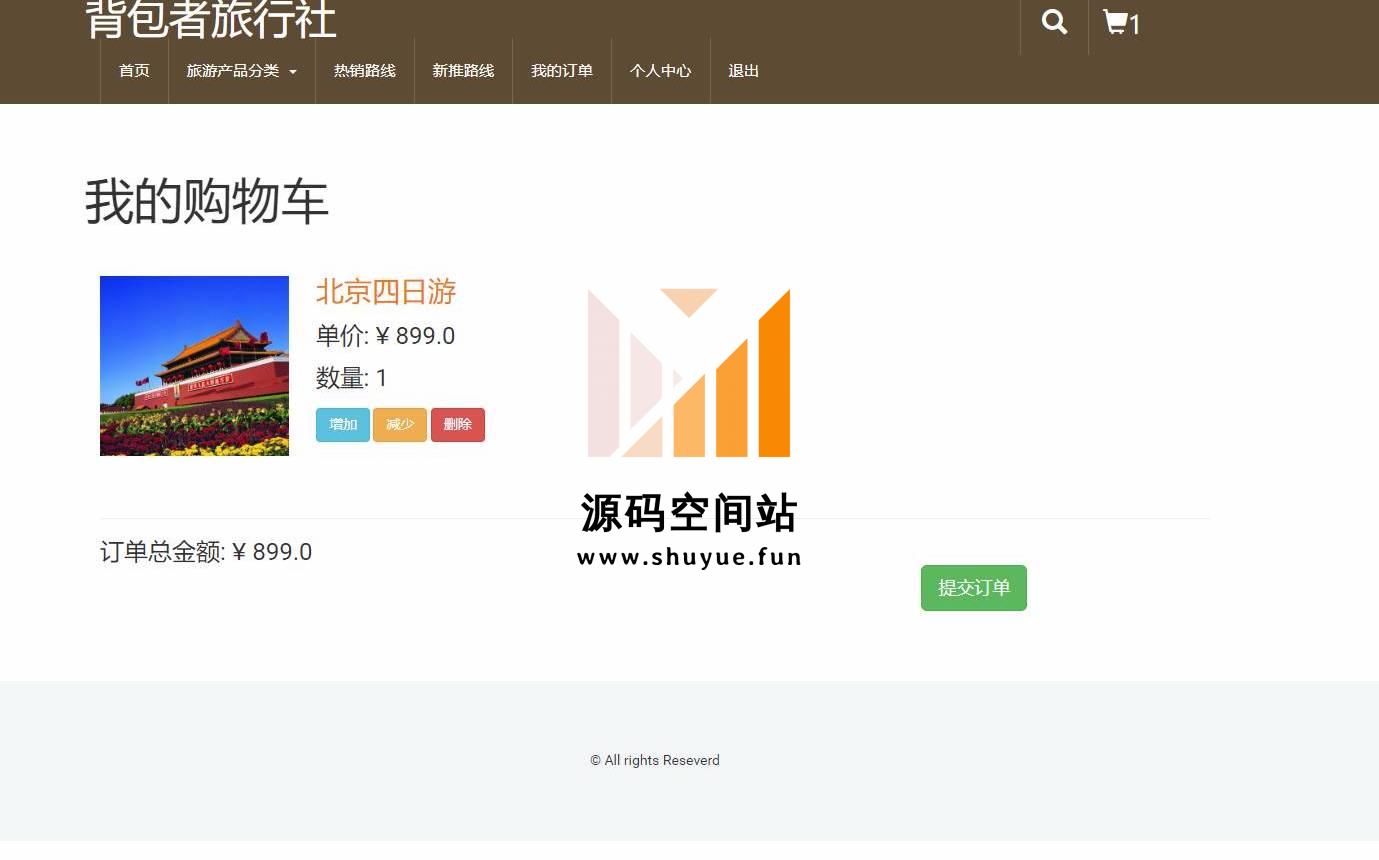View 我的订单 in the navigation

[562, 71]
